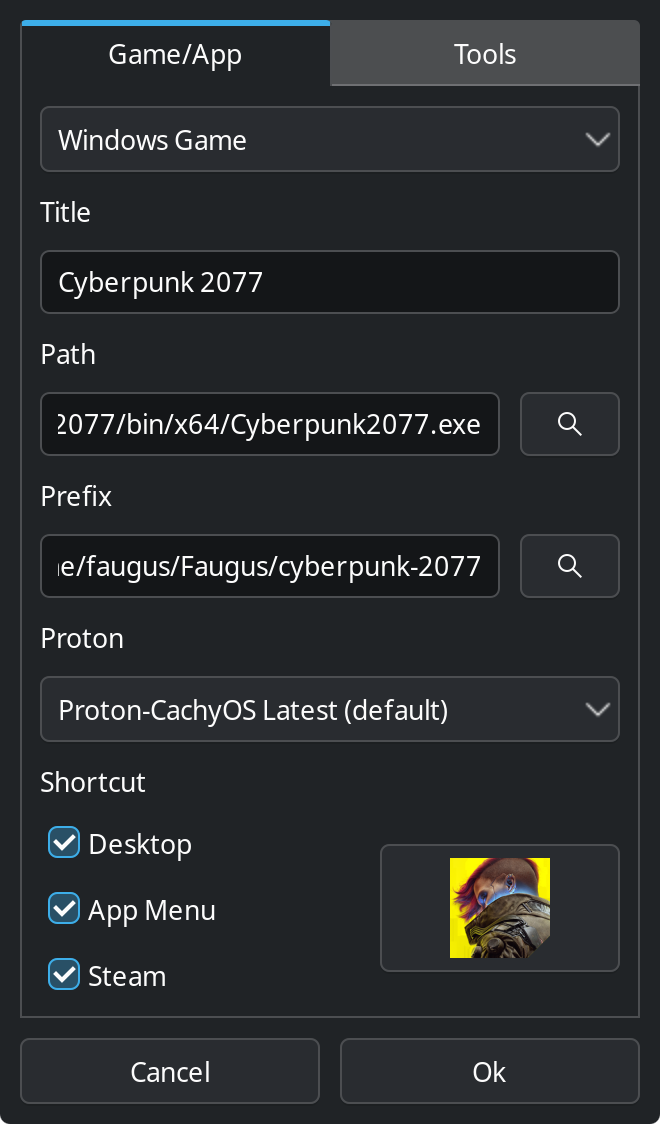Screen dimensions: 660x1124
Task: Click into the Path field ending Cyberpunk2077.exe
Action: [269, 424]
